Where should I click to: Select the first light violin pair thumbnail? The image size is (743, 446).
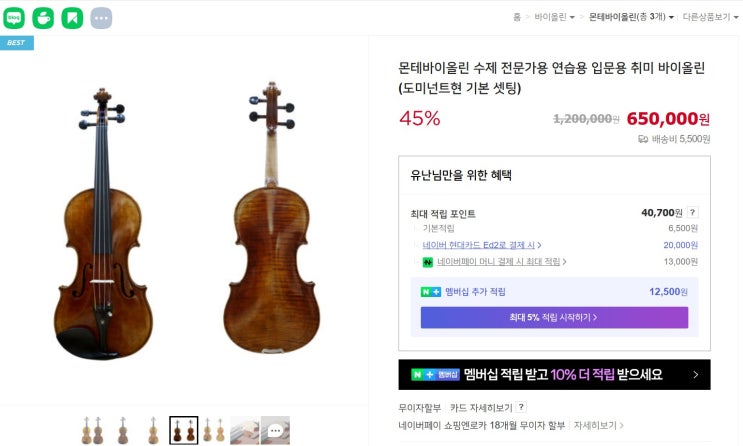click(93, 430)
